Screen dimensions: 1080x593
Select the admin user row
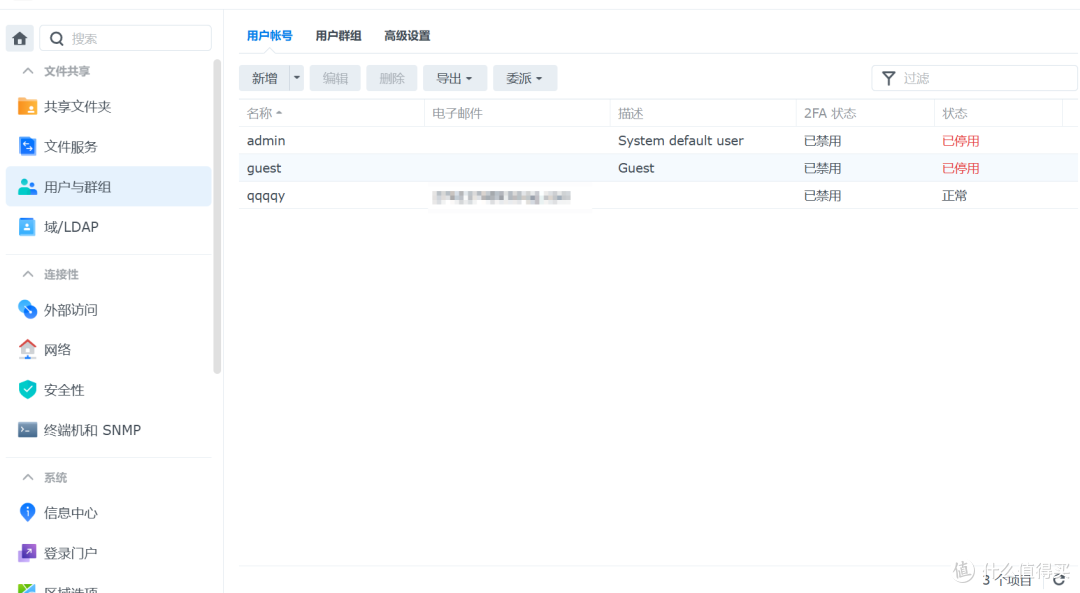click(658, 141)
